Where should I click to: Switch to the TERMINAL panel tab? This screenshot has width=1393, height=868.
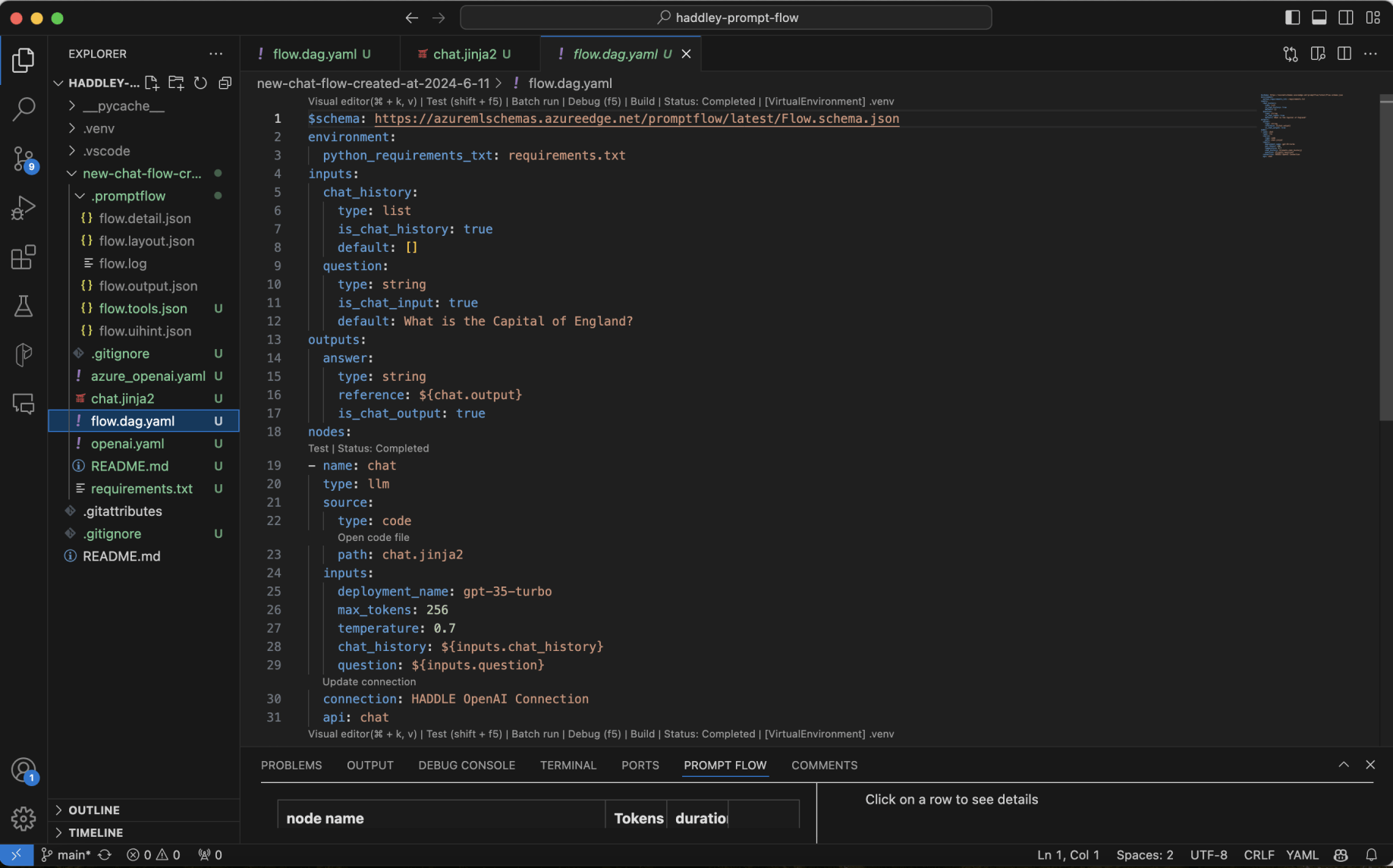click(x=568, y=765)
